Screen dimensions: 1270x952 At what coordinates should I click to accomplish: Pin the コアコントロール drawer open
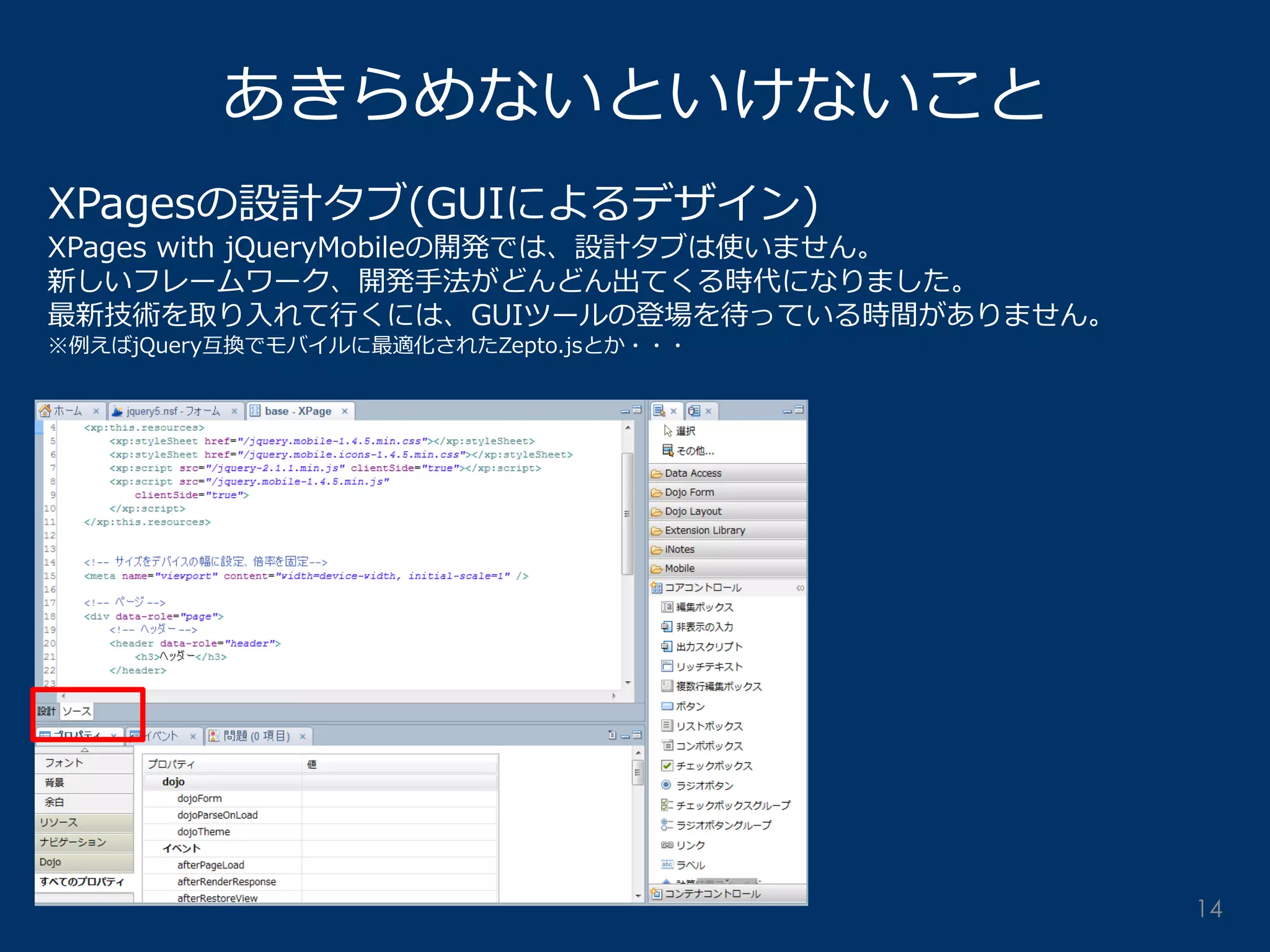point(800,588)
